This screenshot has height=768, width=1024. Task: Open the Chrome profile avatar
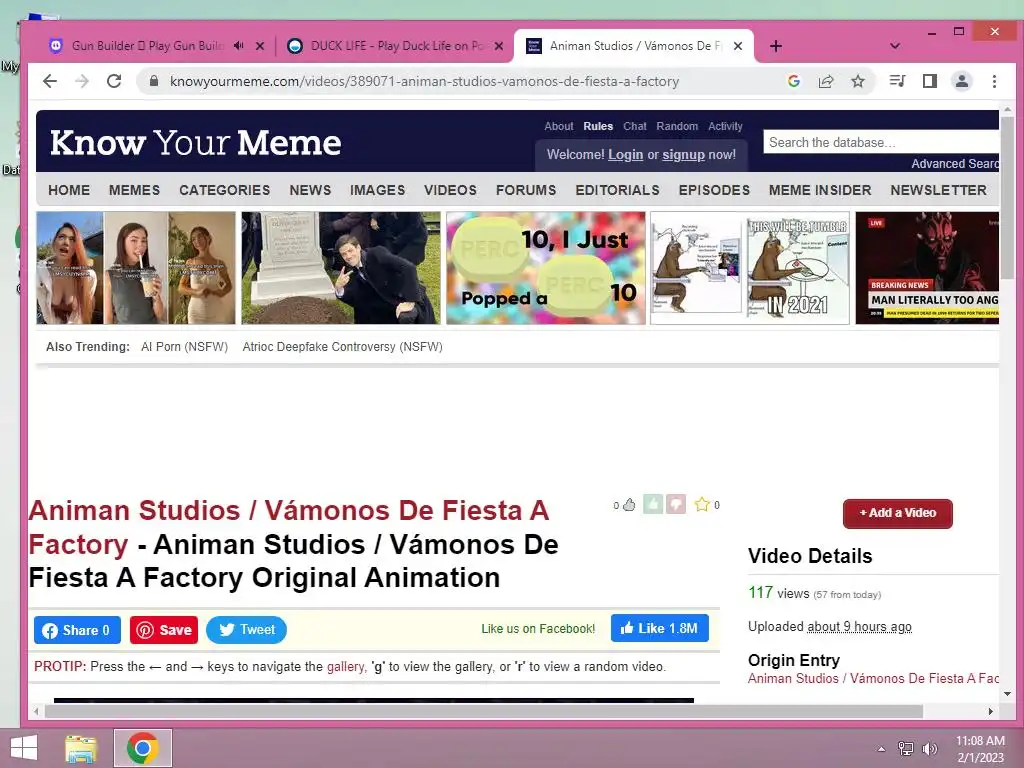962,81
